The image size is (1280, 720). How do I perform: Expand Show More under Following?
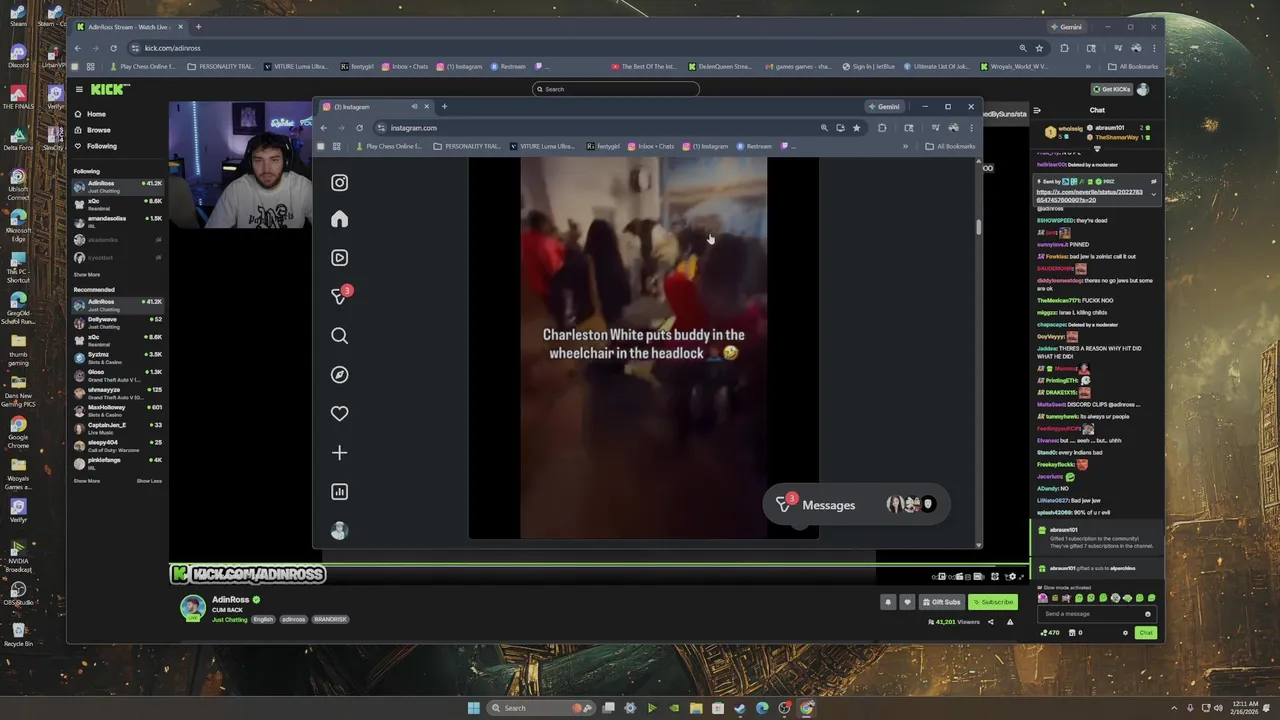pyautogui.click(x=87, y=275)
